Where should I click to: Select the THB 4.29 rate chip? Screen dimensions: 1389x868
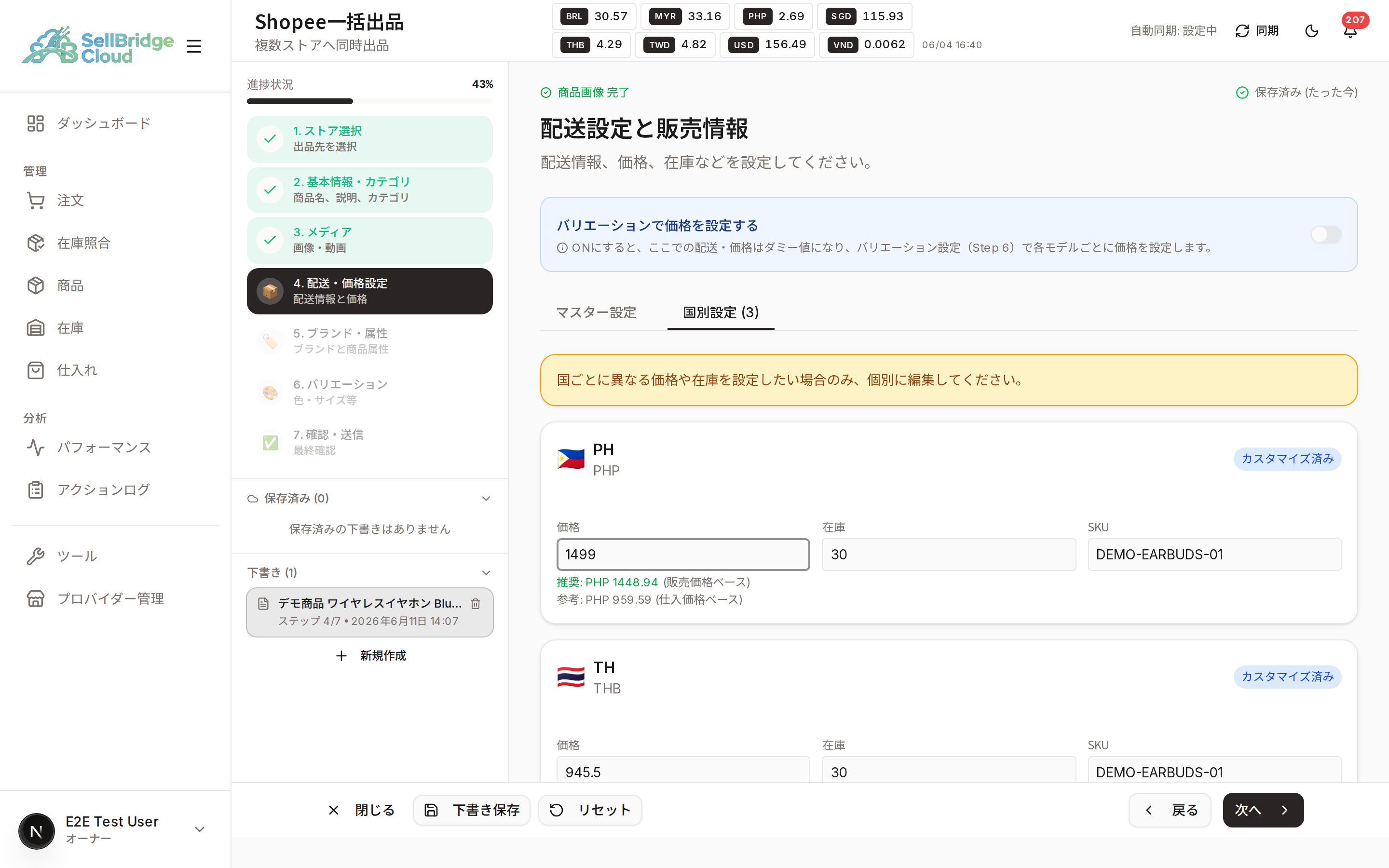[x=591, y=44]
